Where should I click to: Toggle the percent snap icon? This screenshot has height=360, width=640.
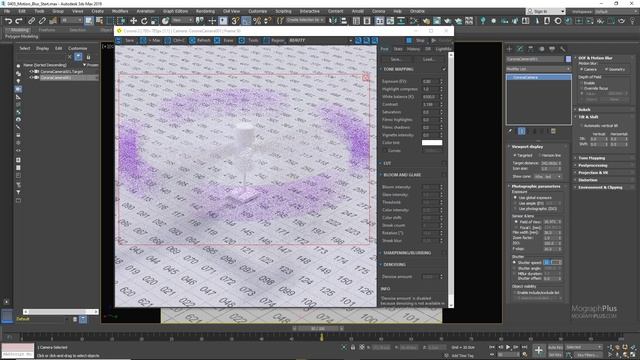pos(257,20)
